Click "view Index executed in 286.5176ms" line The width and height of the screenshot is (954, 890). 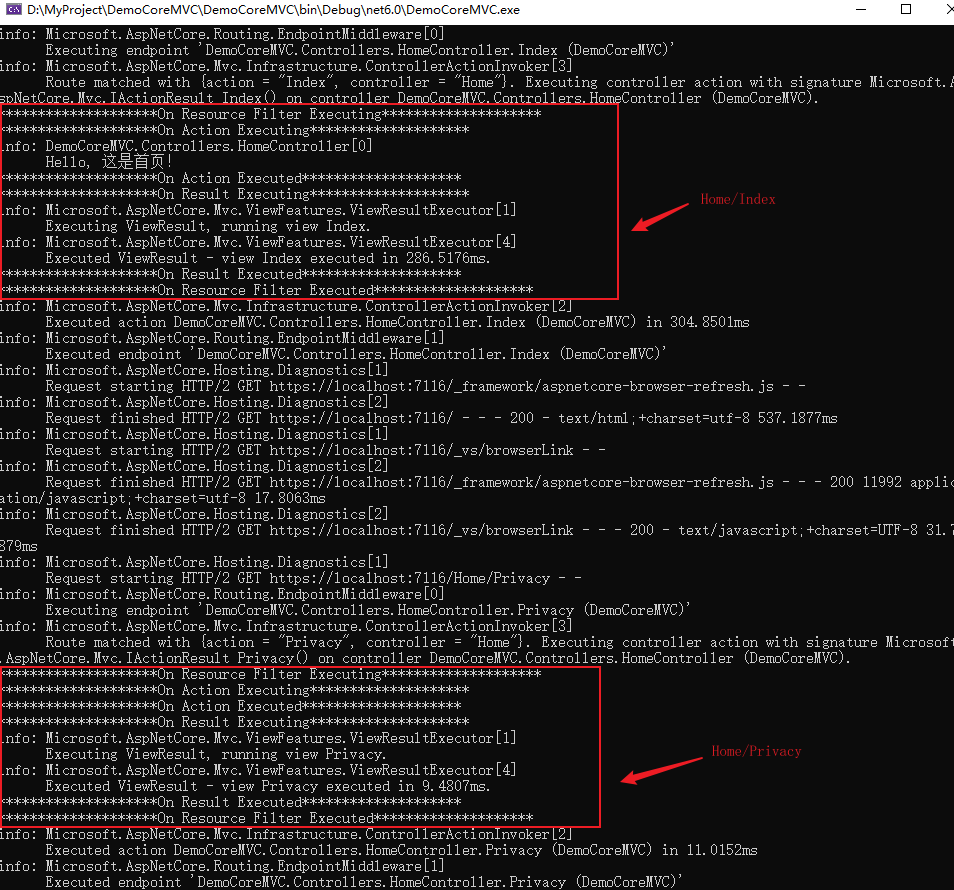[x=268, y=259]
